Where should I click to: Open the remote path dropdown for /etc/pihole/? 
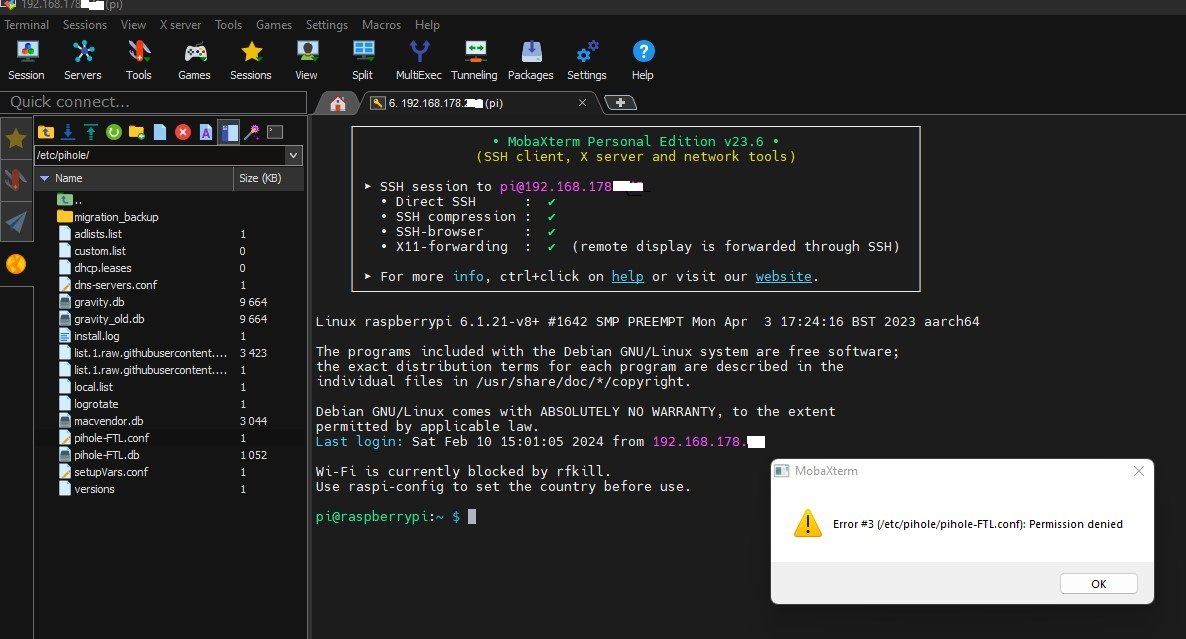tap(293, 156)
